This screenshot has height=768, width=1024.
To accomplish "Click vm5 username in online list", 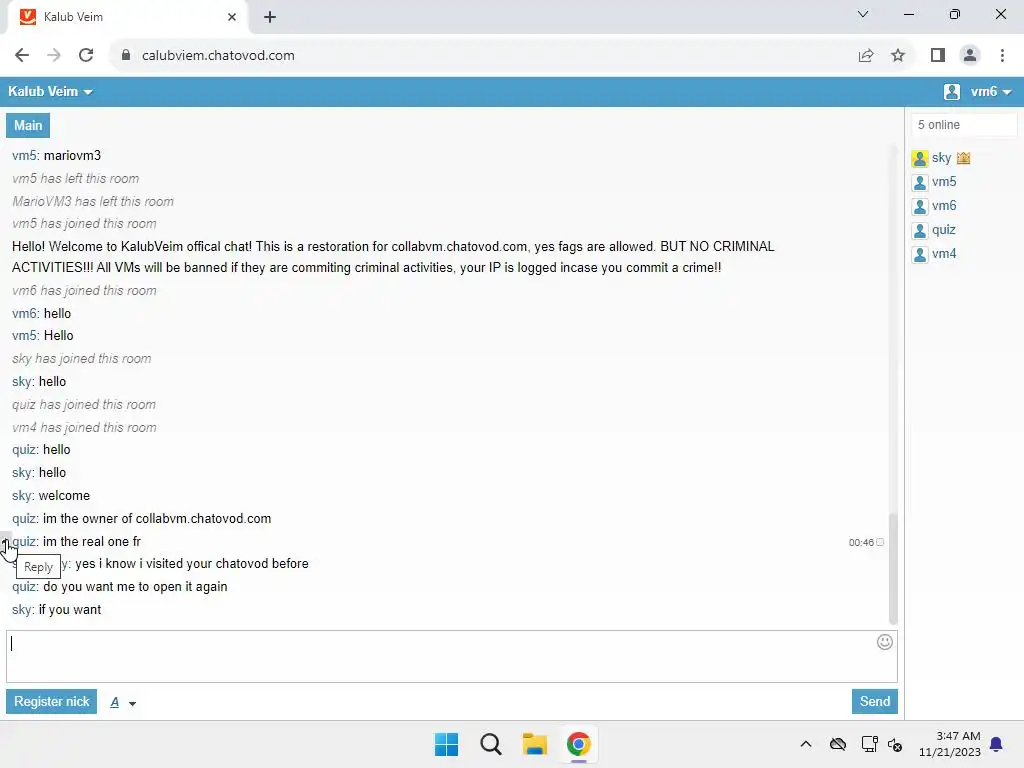I will tap(944, 182).
